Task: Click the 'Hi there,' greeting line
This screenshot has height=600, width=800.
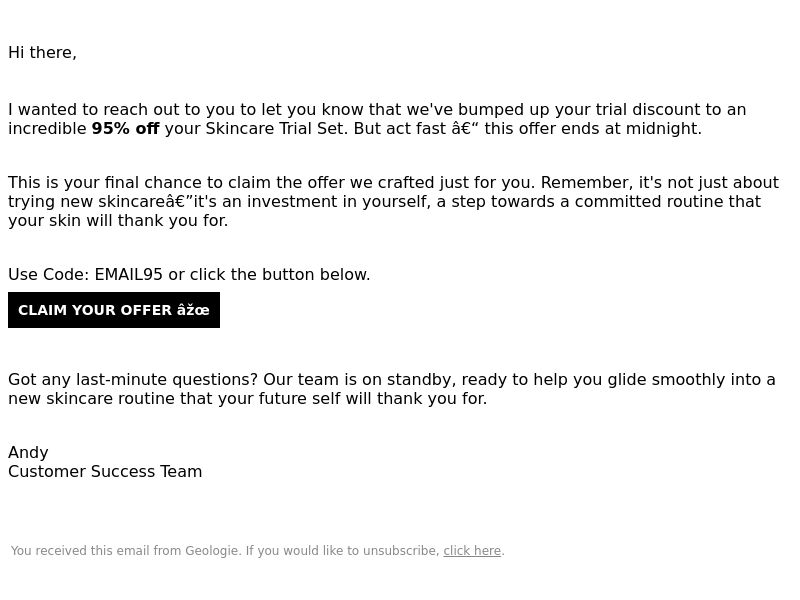Action: (42, 53)
